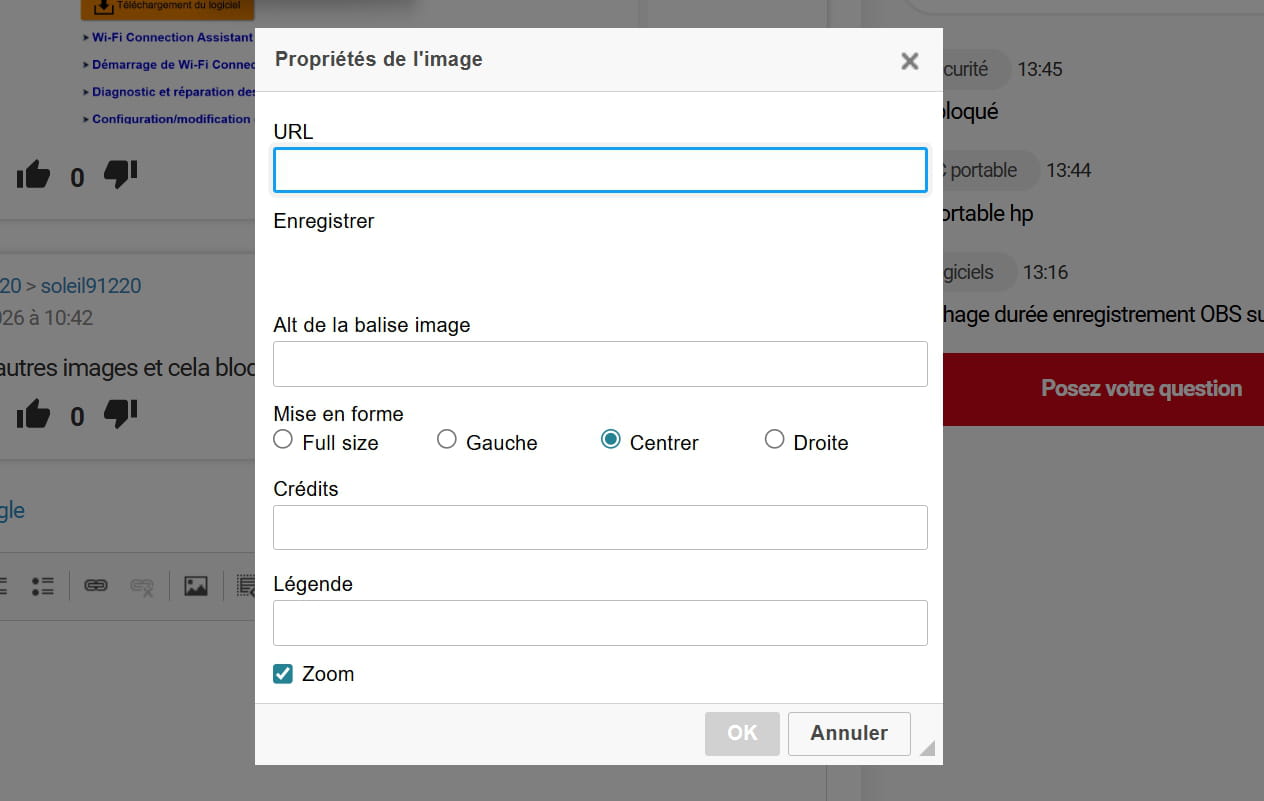Viewport: 1264px width, 801px height.
Task: Select the Droite alignment radio button
Action: (774, 440)
